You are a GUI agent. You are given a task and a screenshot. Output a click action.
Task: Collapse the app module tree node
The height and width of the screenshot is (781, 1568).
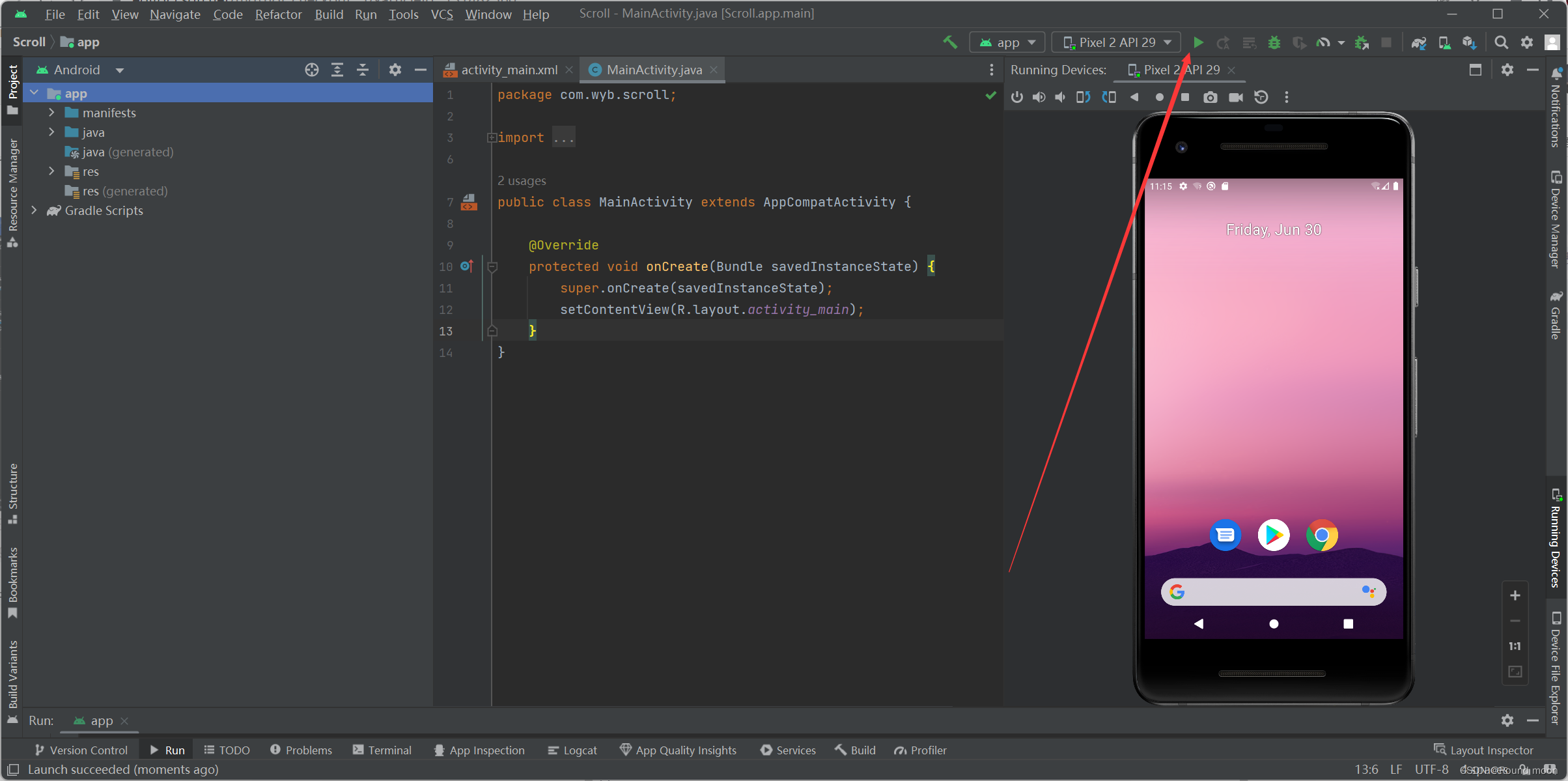pos(35,93)
